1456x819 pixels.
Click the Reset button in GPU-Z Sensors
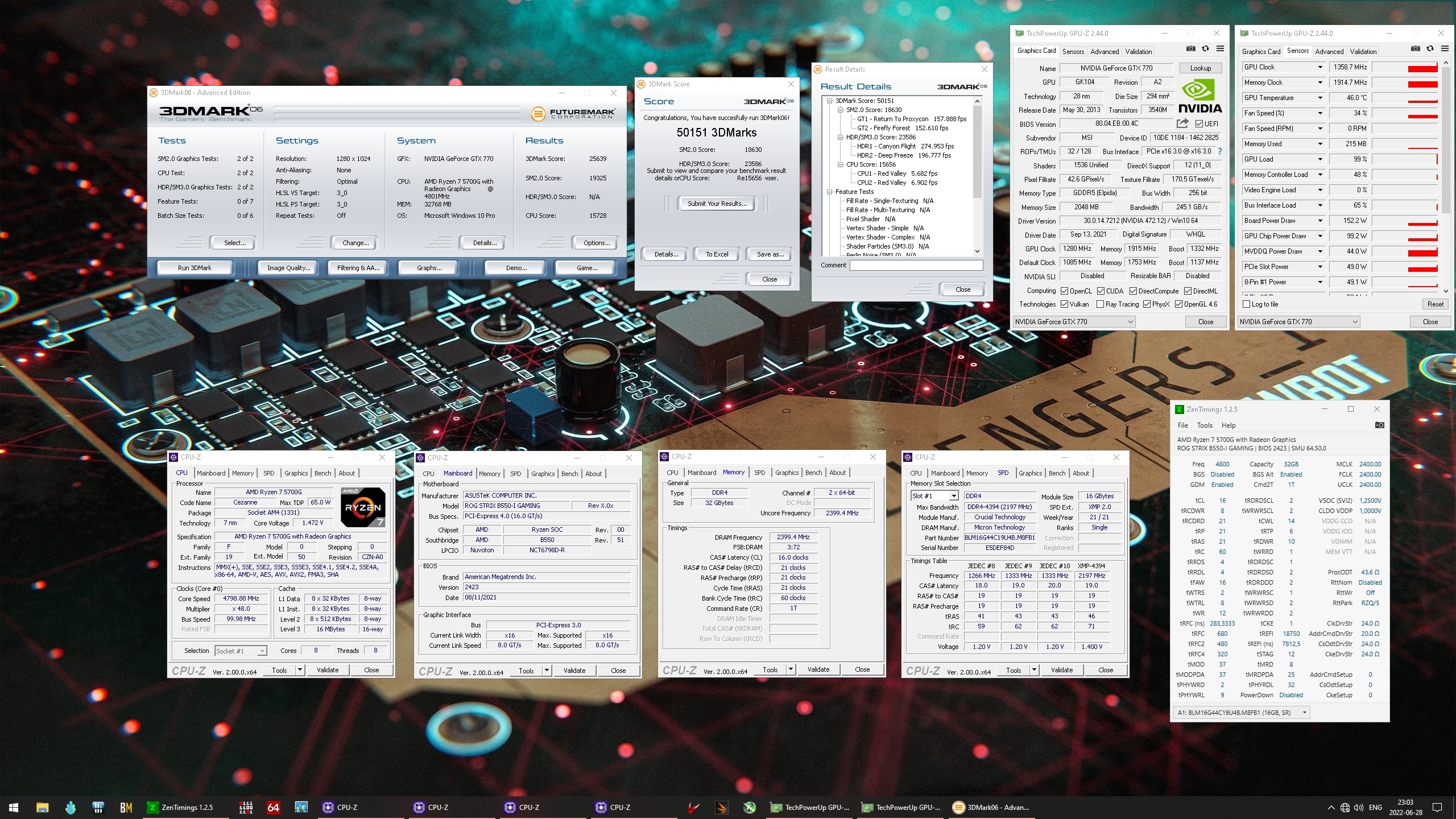point(1435,304)
